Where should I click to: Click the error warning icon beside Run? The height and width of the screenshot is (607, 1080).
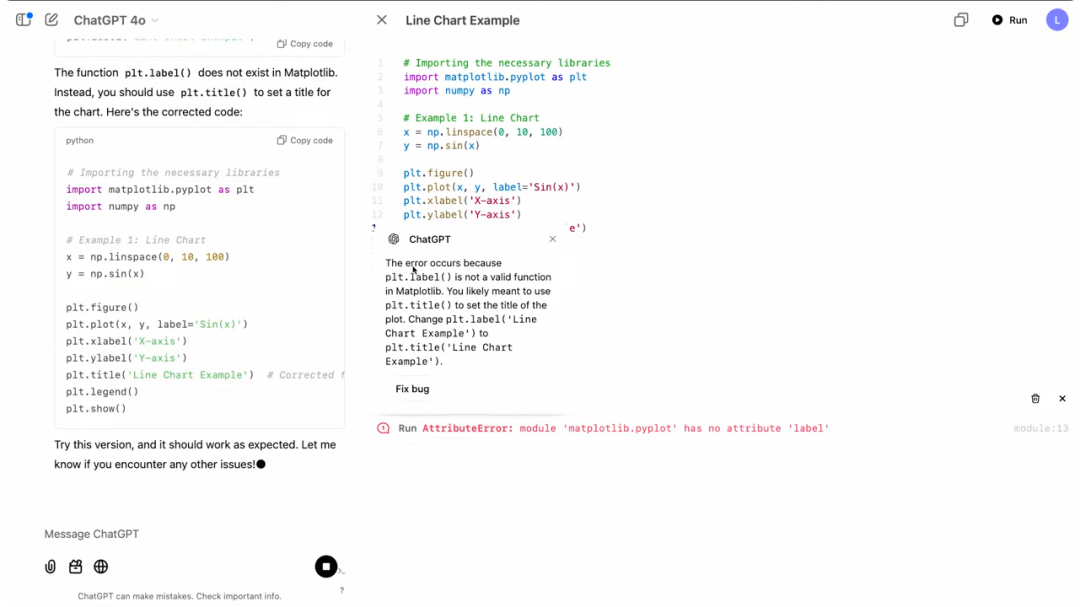click(x=384, y=428)
